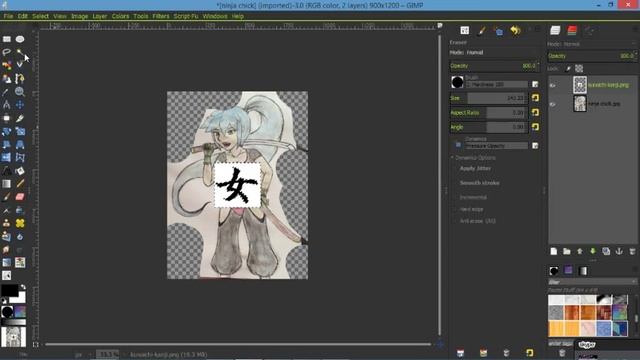The image size is (640, 360).
Task: Raise the selected layer
Action: point(580,251)
